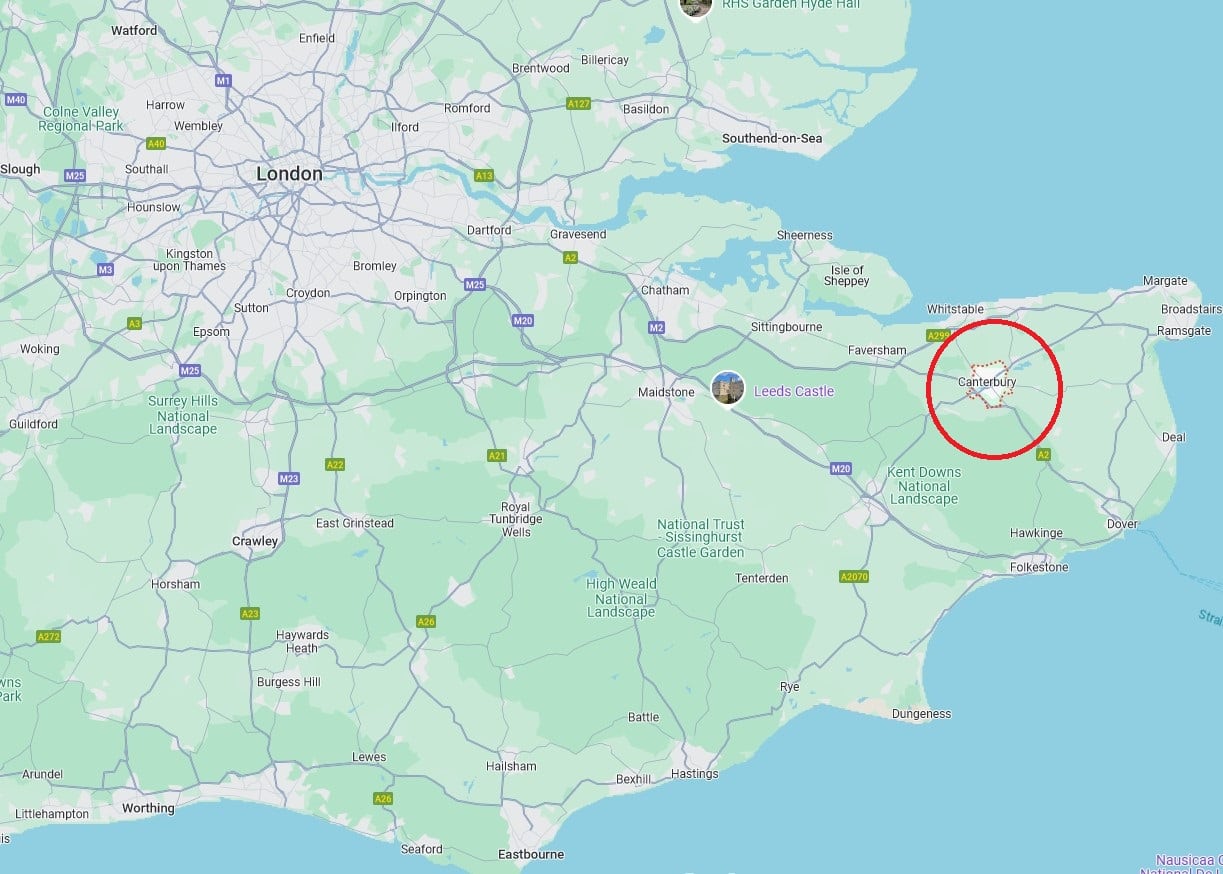Image resolution: width=1223 pixels, height=874 pixels.
Task: Click the Canterbury city label
Action: pos(987,382)
